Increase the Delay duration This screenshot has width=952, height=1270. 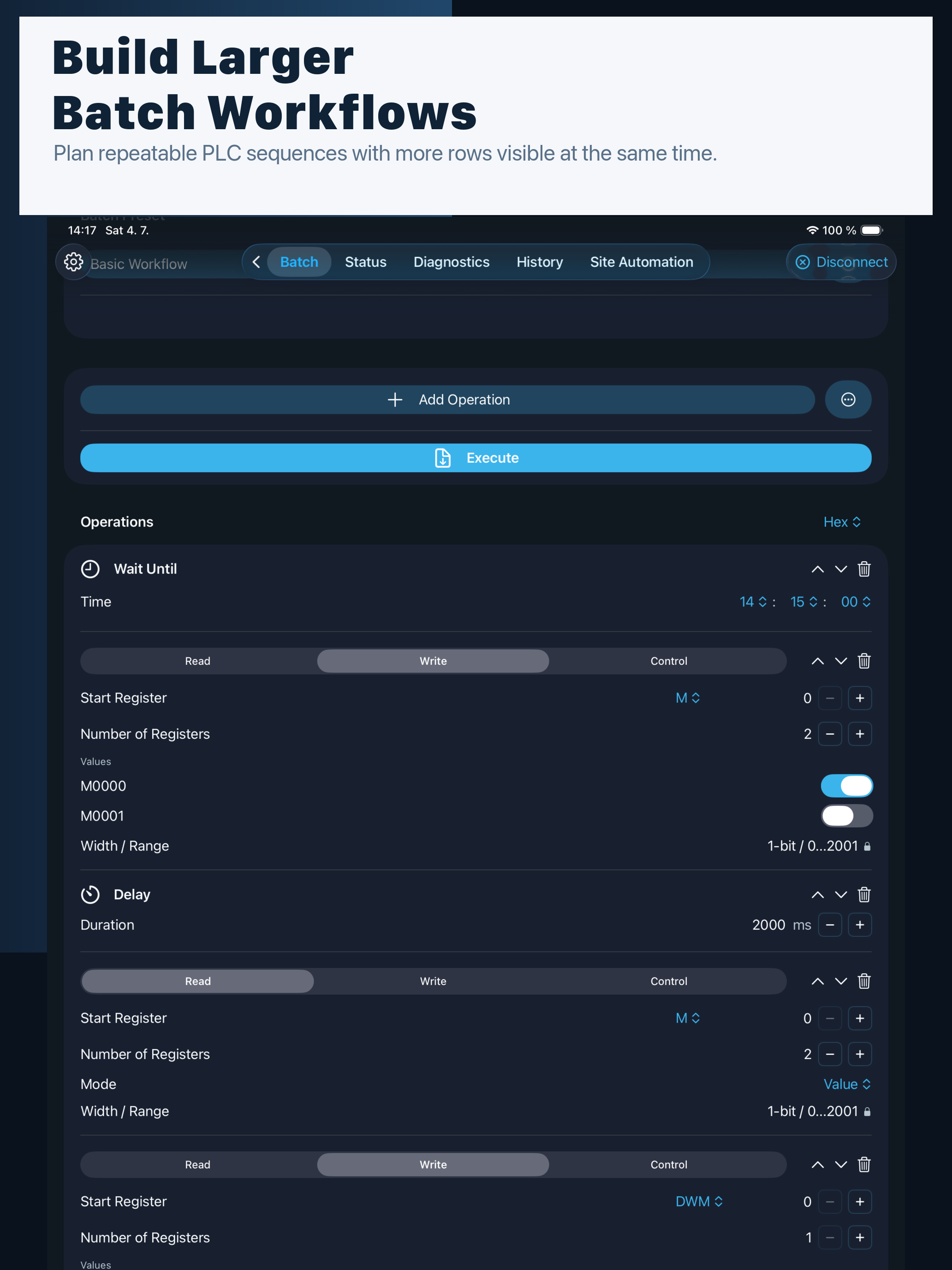click(x=860, y=925)
